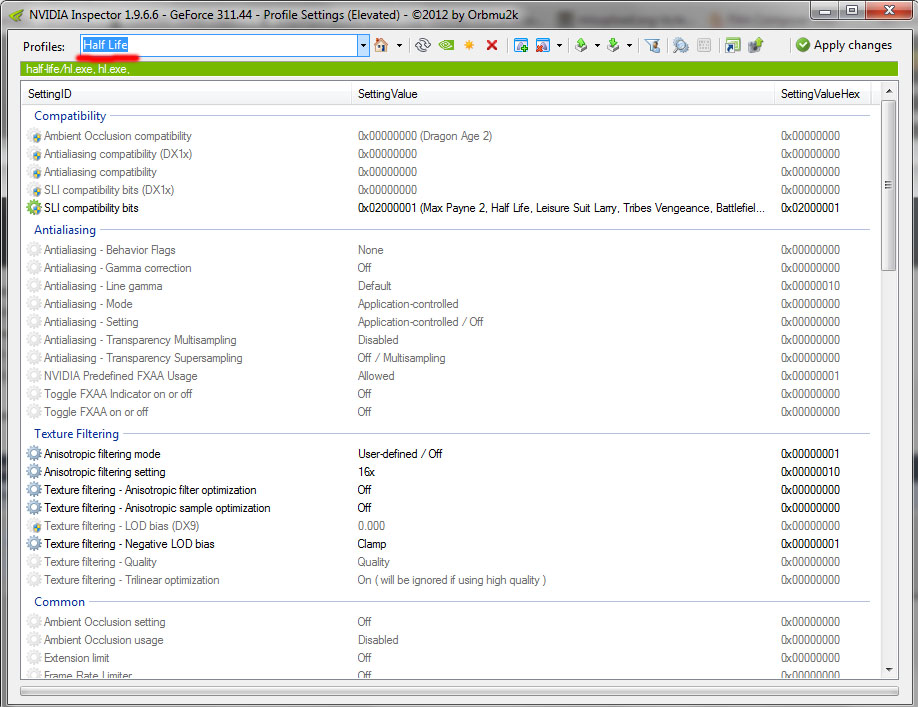Click the green up-arrow toolbar icon
918x707 pixels.
click(756, 45)
